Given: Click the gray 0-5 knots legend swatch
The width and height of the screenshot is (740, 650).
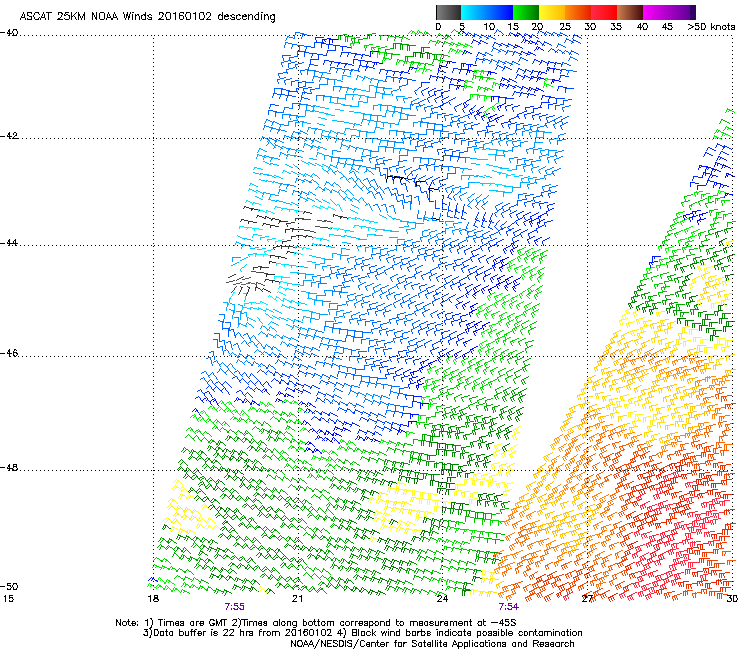Looking at the screenshot, I should click(448, 12).
